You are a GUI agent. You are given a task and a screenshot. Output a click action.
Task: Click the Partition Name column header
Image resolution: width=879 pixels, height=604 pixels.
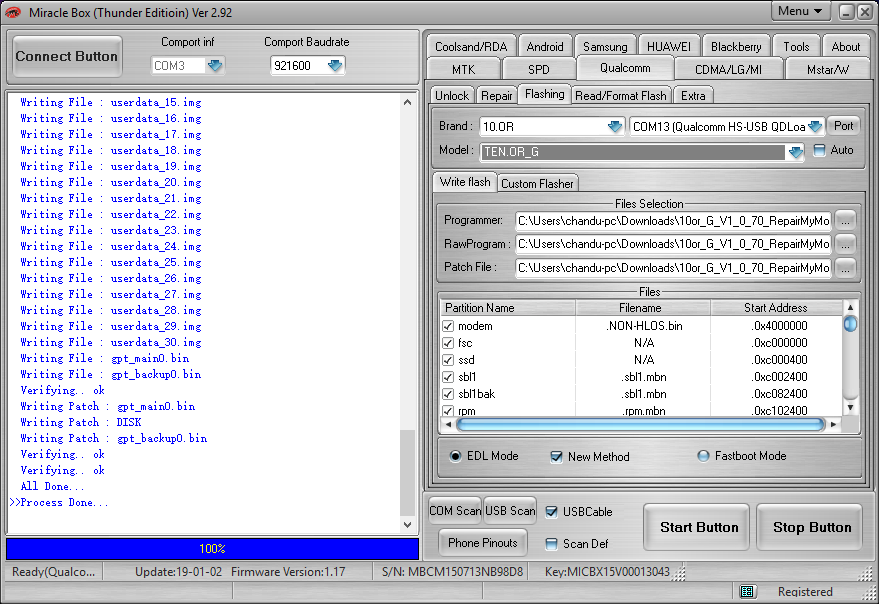pos(507,307)
